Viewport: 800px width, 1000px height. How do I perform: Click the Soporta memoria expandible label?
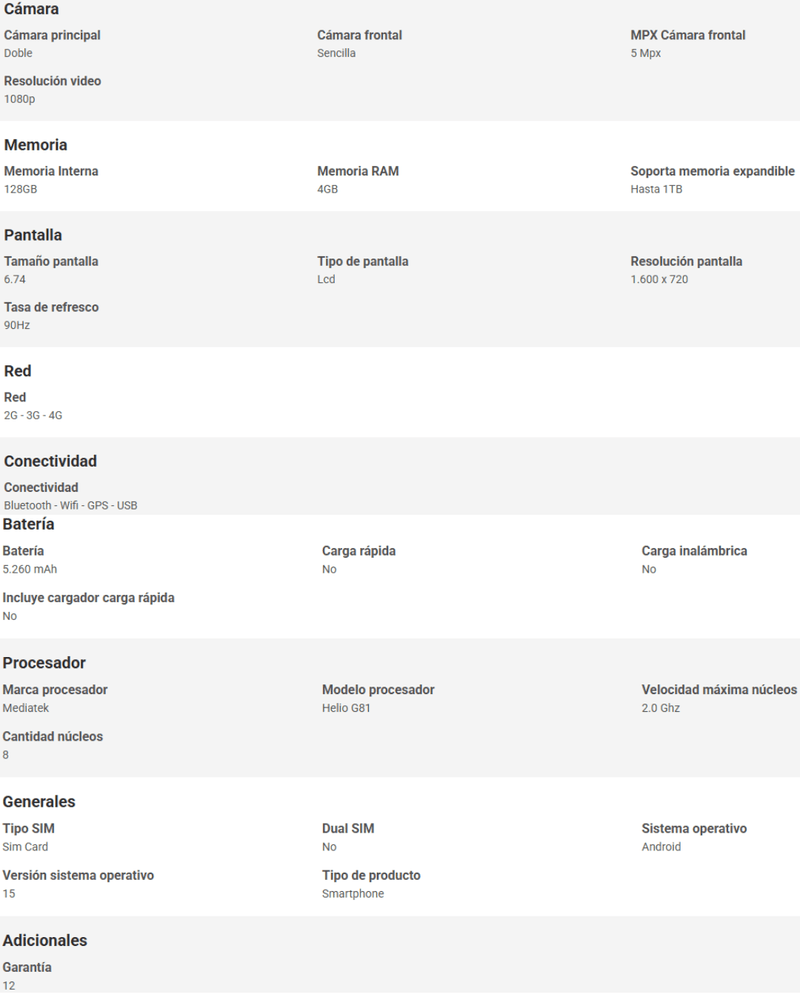click(x=713, y=171)
